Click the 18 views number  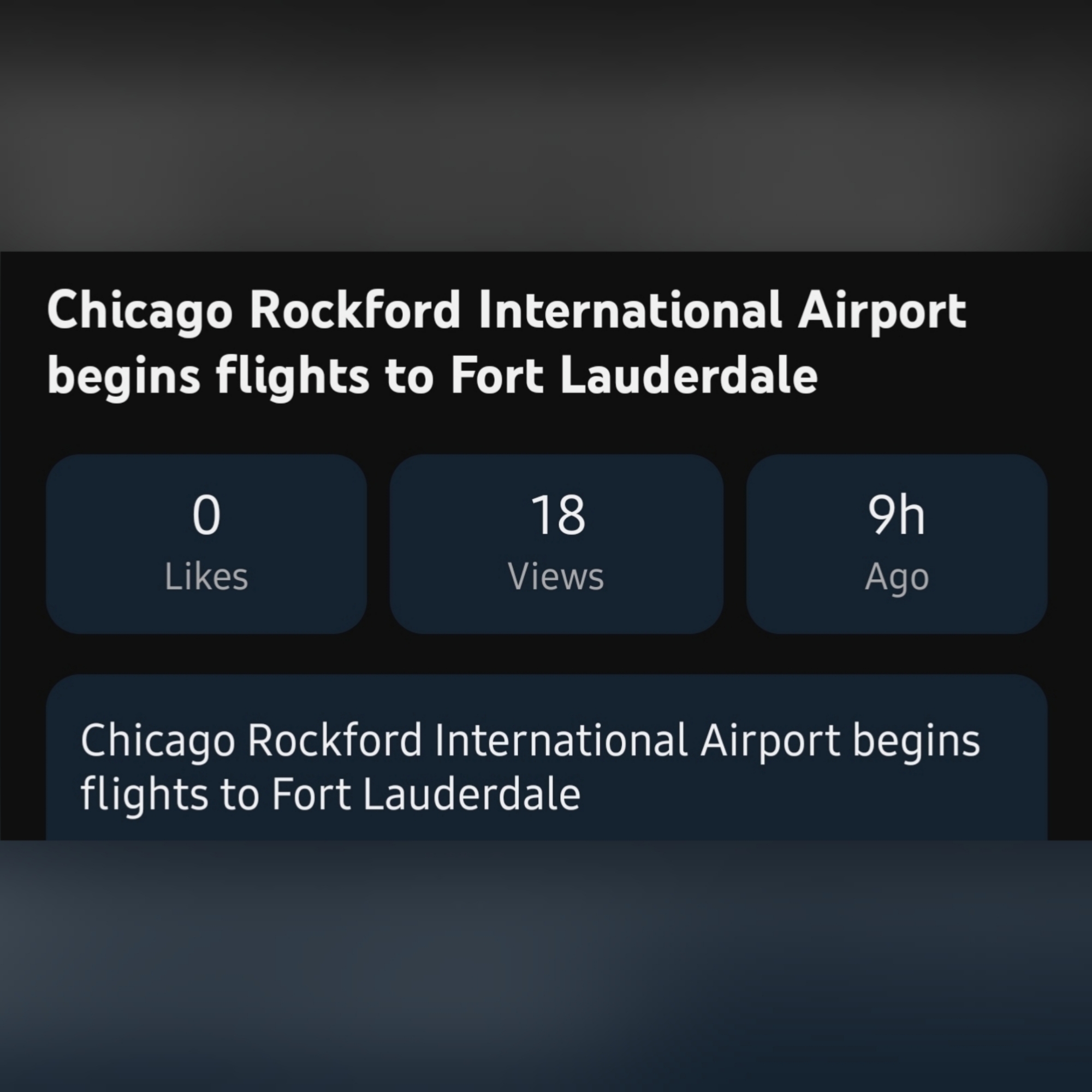tap(557, 514)
